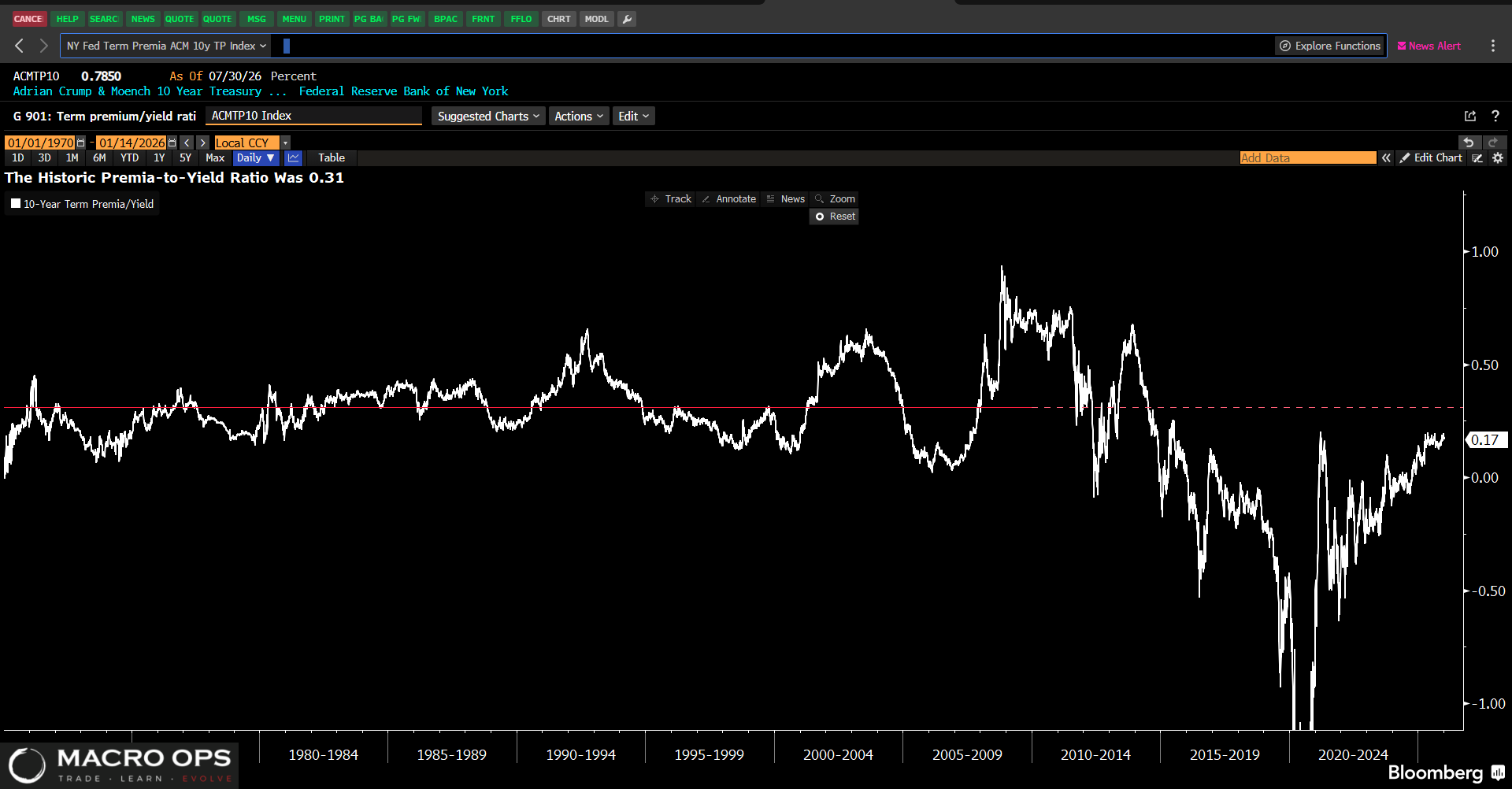
Task: Open the Local CCY currency dropdown arrow
Action: click(286, 143)
